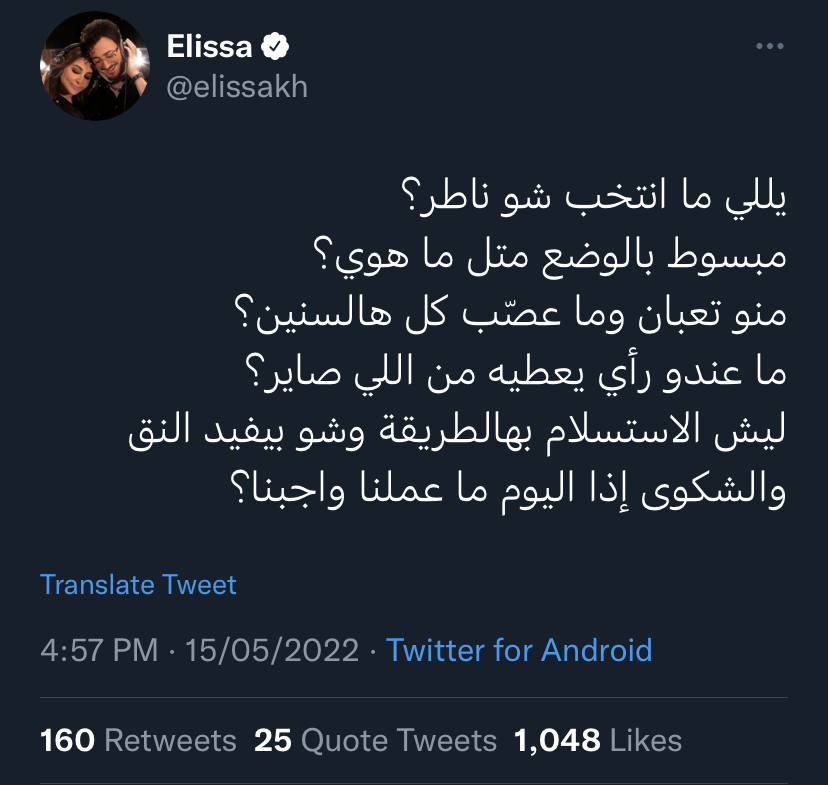Click Translate Tweet link
This screenshot has height=785, width=828.
tap(138, 585)
